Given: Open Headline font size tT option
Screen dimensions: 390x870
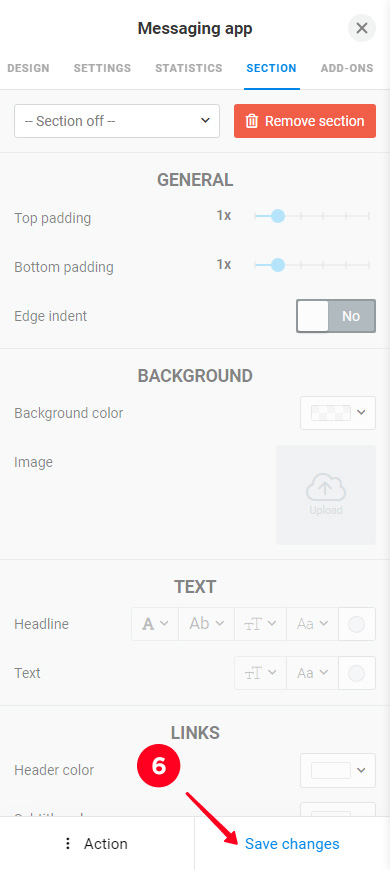Looking at the screenshot, I should point(260,624).
